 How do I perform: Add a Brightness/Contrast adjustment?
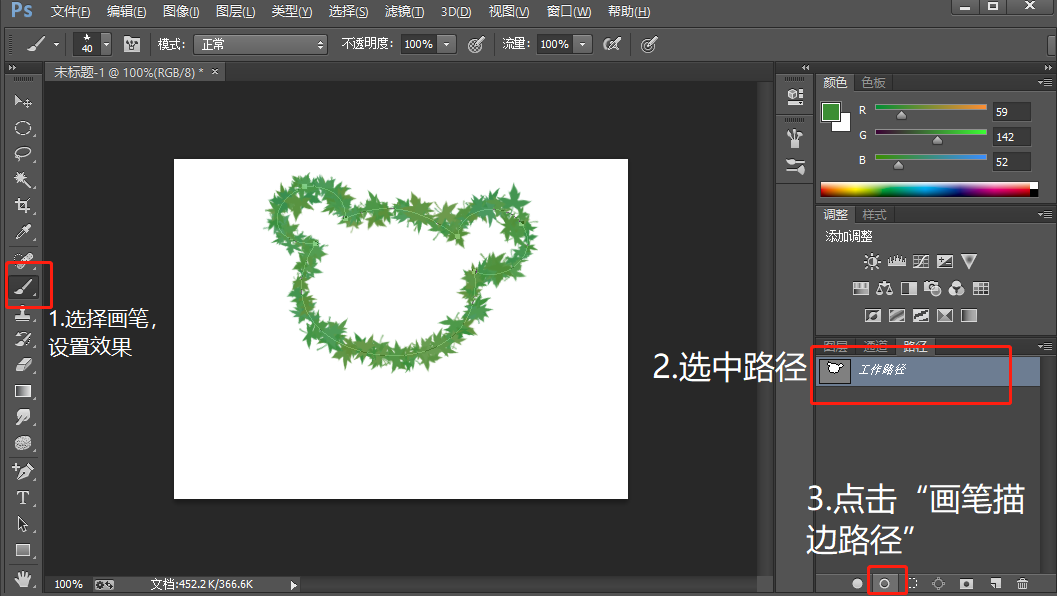click(872, 262)
